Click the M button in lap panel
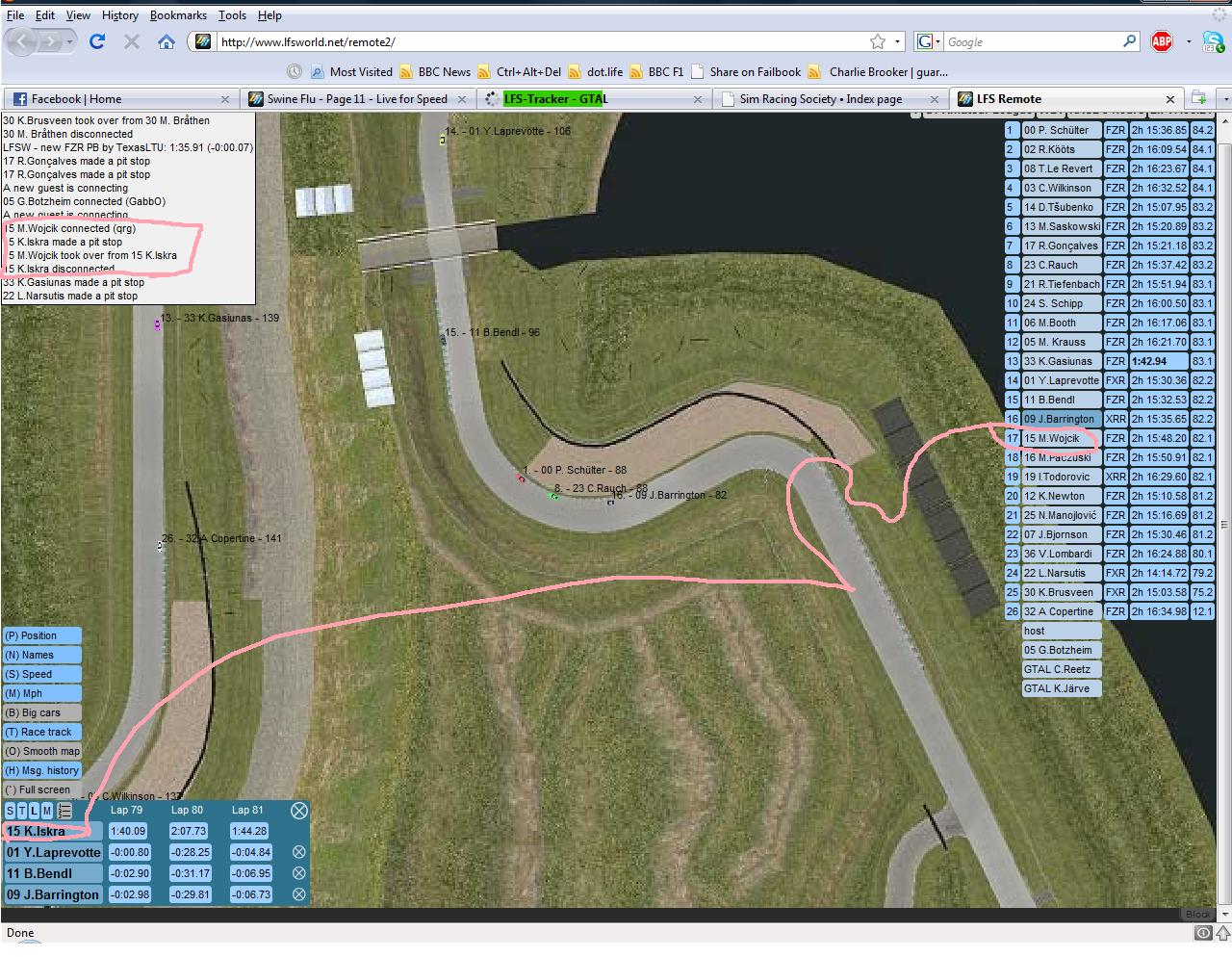Screen dimensions: 1232x957 pyautogui.click(x=47, y=812)
